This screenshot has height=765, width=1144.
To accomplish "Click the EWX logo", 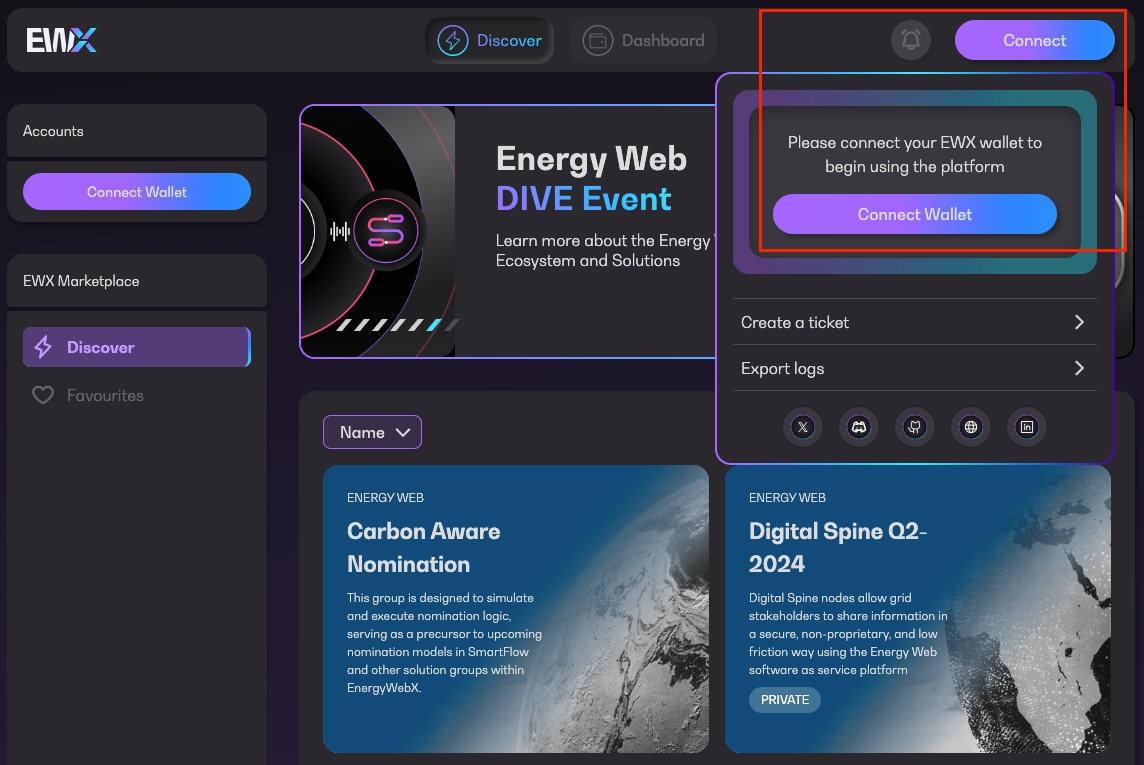I will (x=61, y=40).
